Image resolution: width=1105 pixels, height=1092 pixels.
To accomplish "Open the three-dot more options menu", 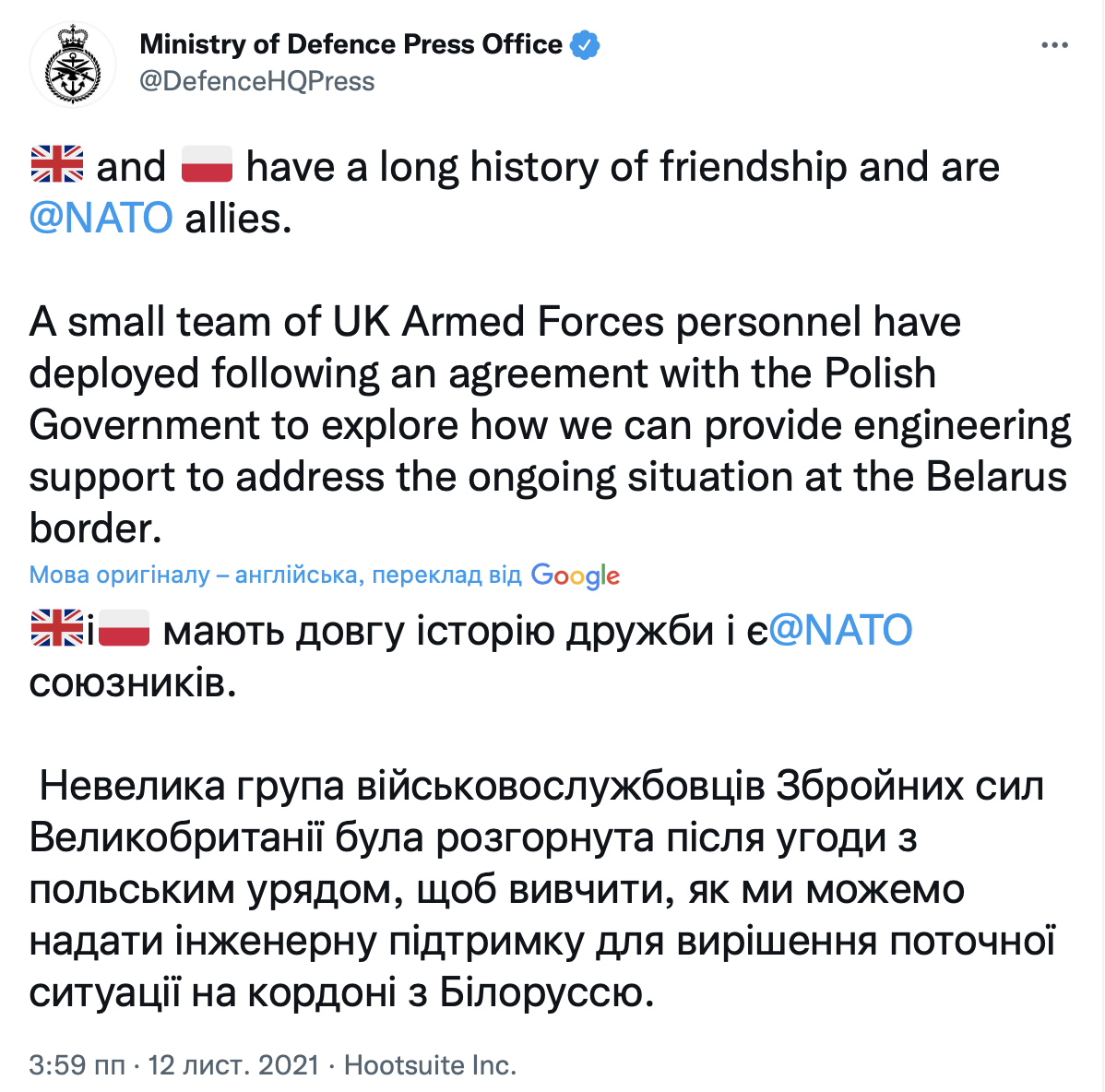I will coord(1053,45).
